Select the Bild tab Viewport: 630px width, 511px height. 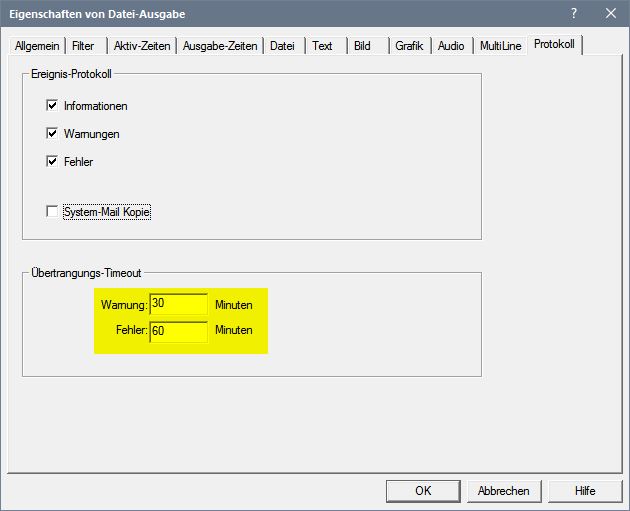362,46
